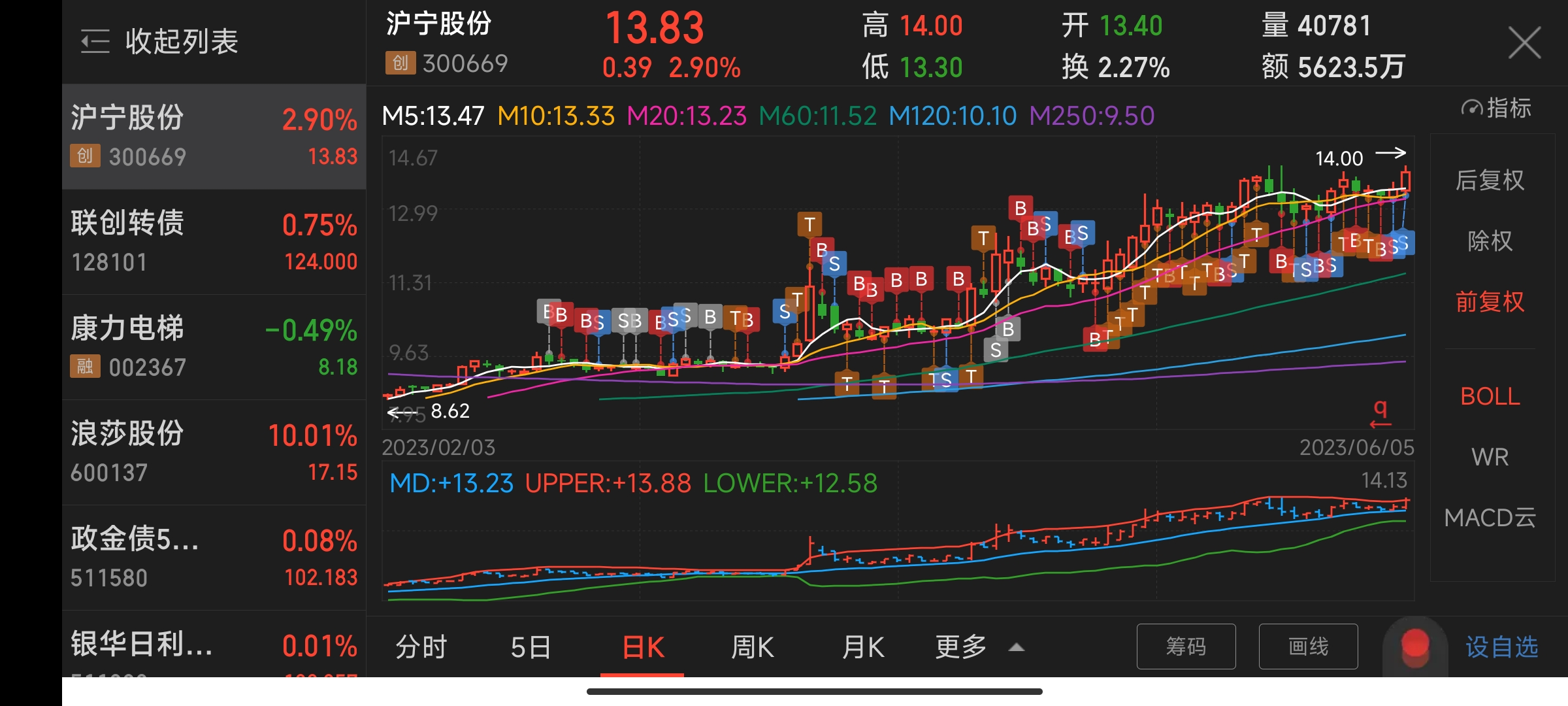Select 前复权 adjustment mode
Viewport: 1568px width, 706px height.
coord(1490,302)
